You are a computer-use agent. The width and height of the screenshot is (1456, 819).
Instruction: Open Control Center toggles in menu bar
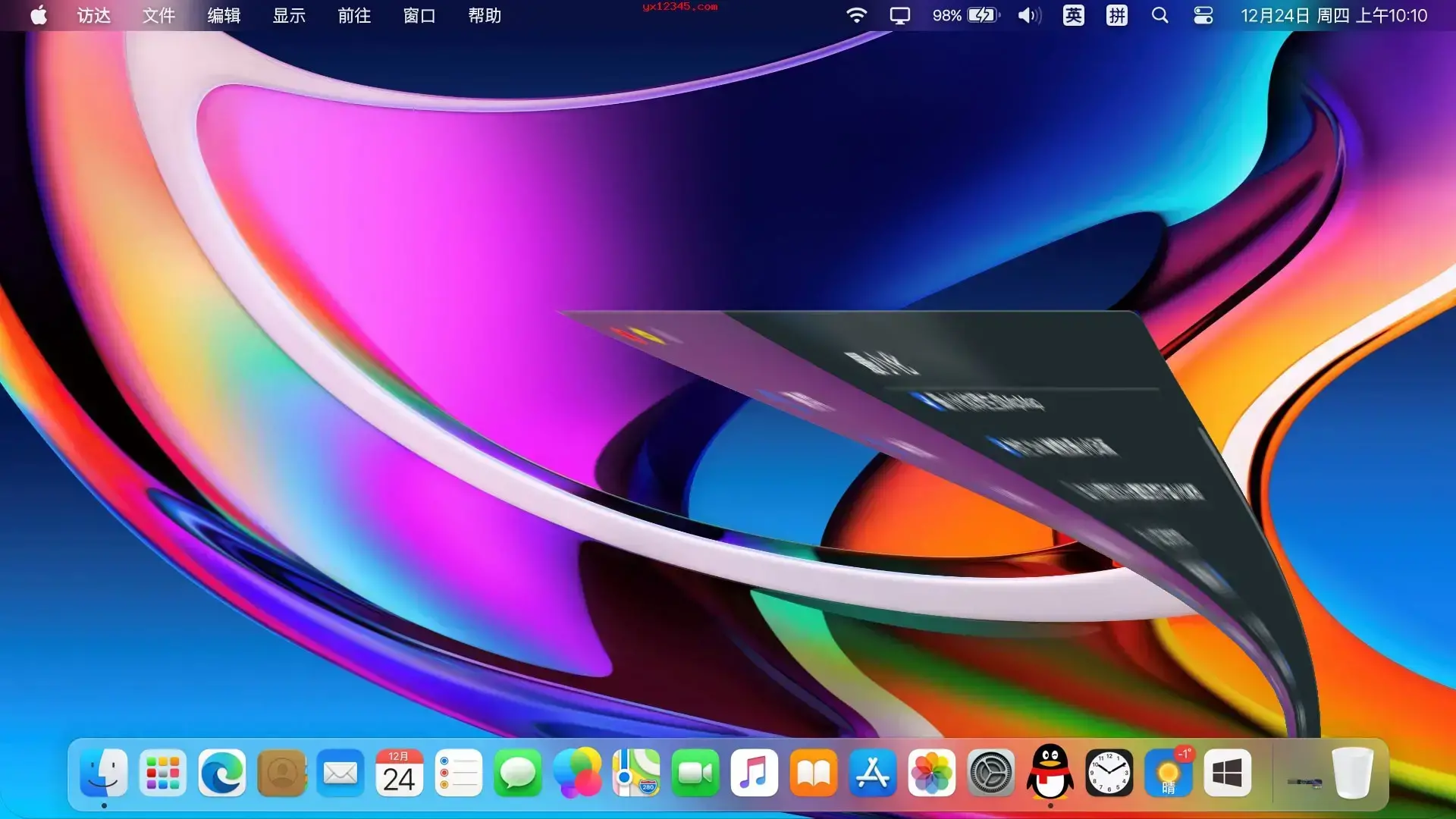(x=1203, y=15)
